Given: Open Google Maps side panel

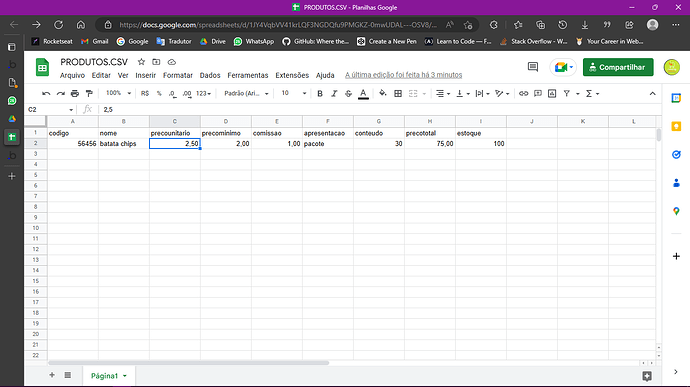Looking at the screenshot, I should [676, 211].
